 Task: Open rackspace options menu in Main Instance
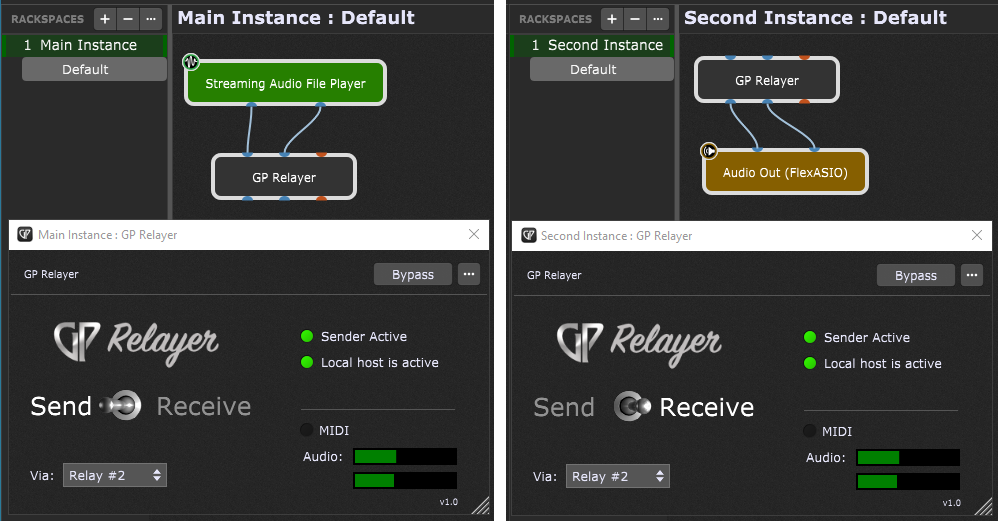click(x=151, y=19)
